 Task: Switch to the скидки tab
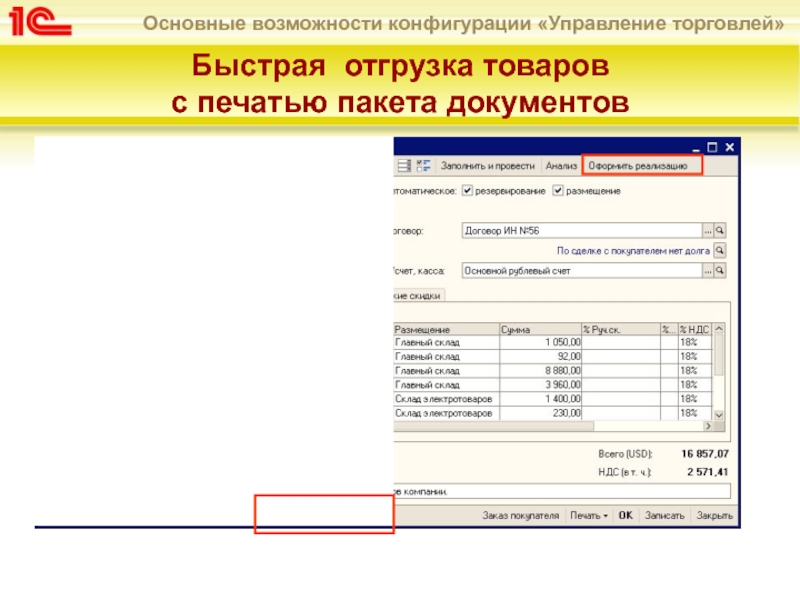(419, 295)
